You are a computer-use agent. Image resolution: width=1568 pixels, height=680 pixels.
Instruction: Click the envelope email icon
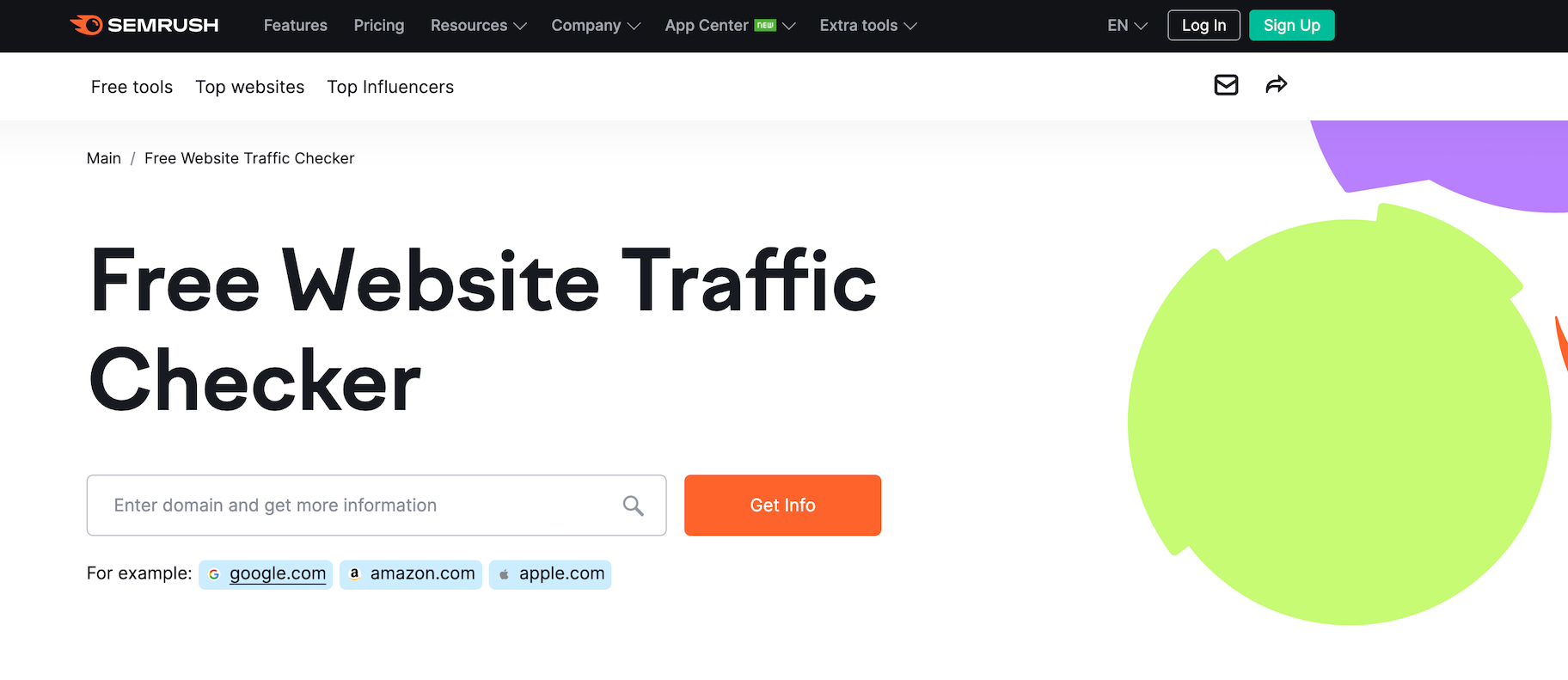(1226, 84)
